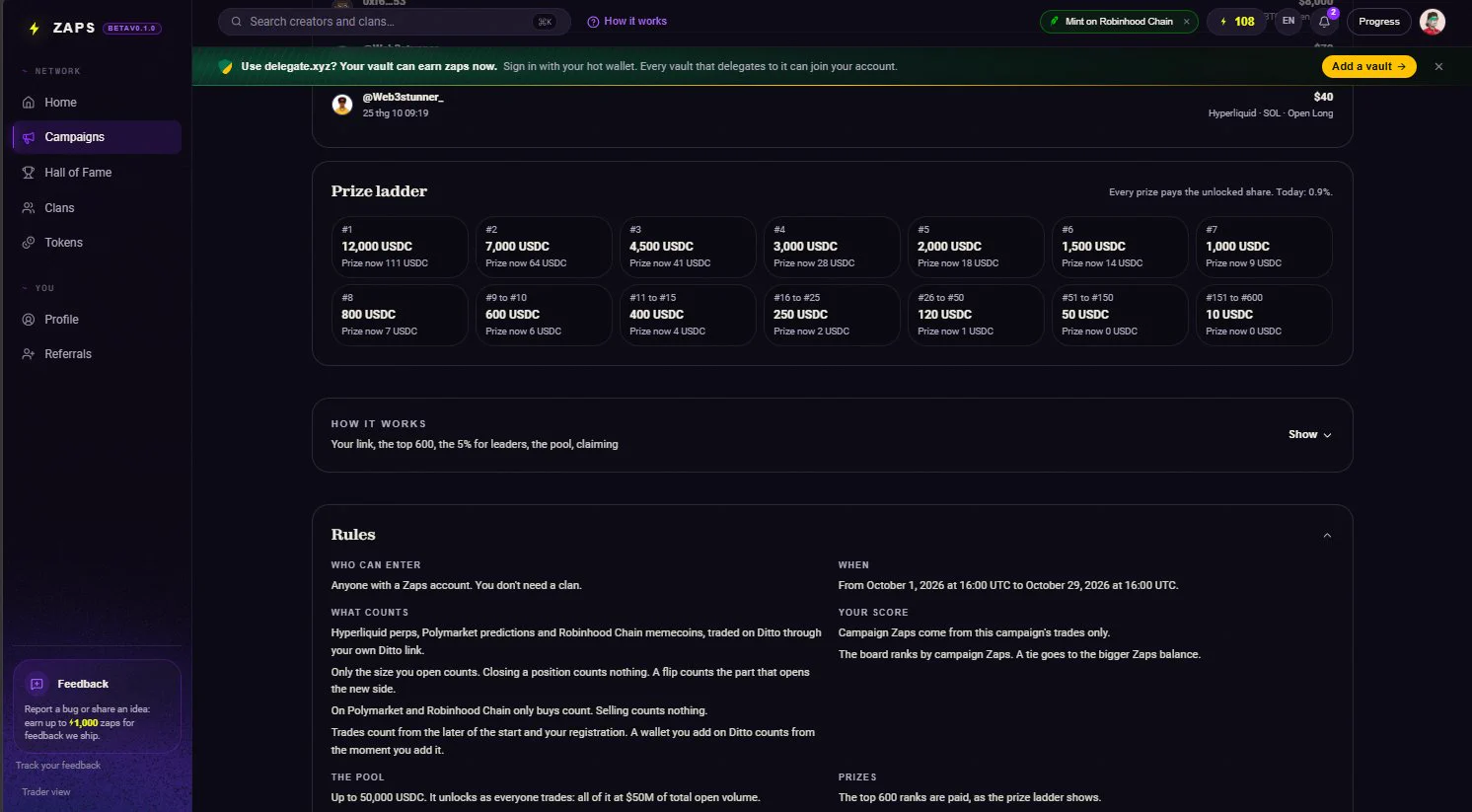This screenshot has height=812, width=1472.
Task: Click Track your feedback link
Action: [x=58, y=766]
